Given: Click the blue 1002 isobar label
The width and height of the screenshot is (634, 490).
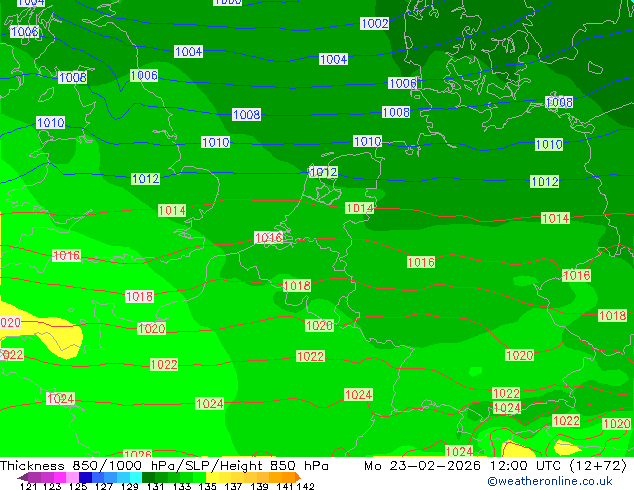Looking at the screenshot, I should [x=374, y=23].
